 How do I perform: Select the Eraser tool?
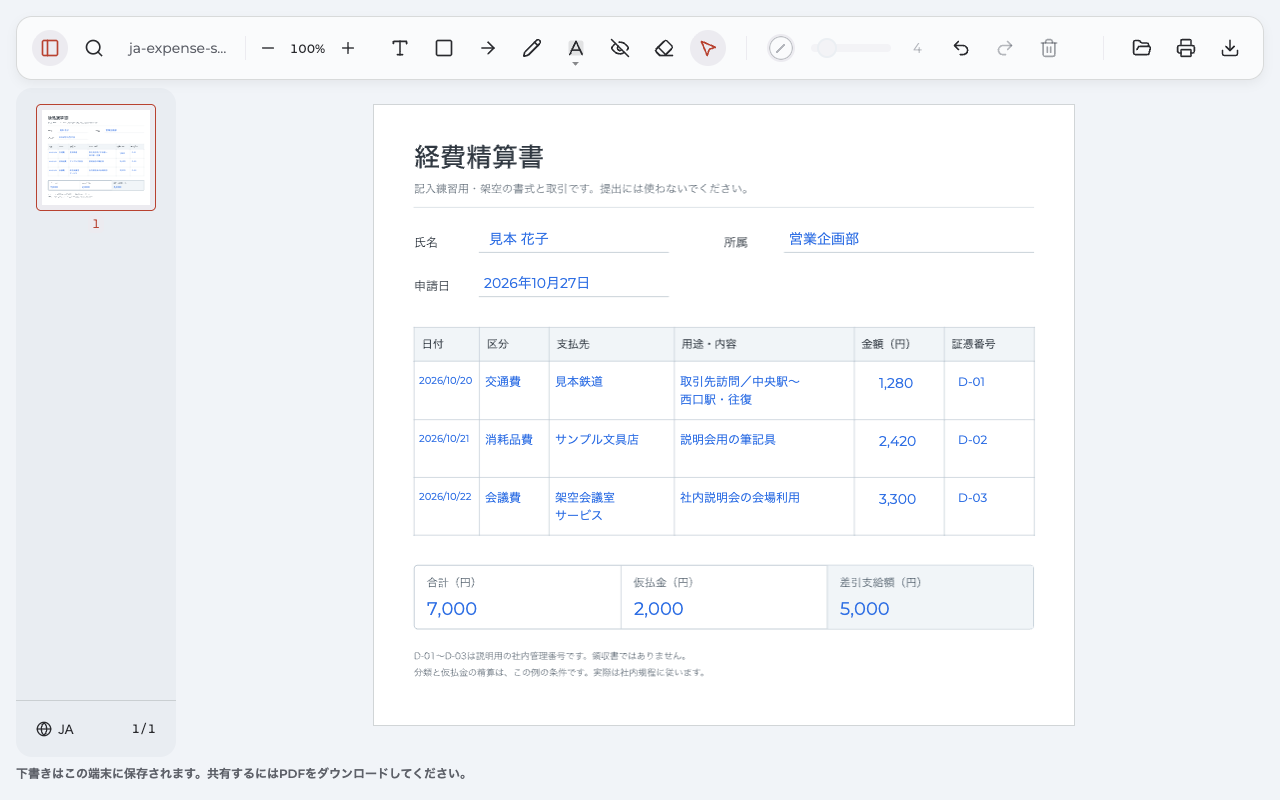pyautogui.click(x=664, y=48)
